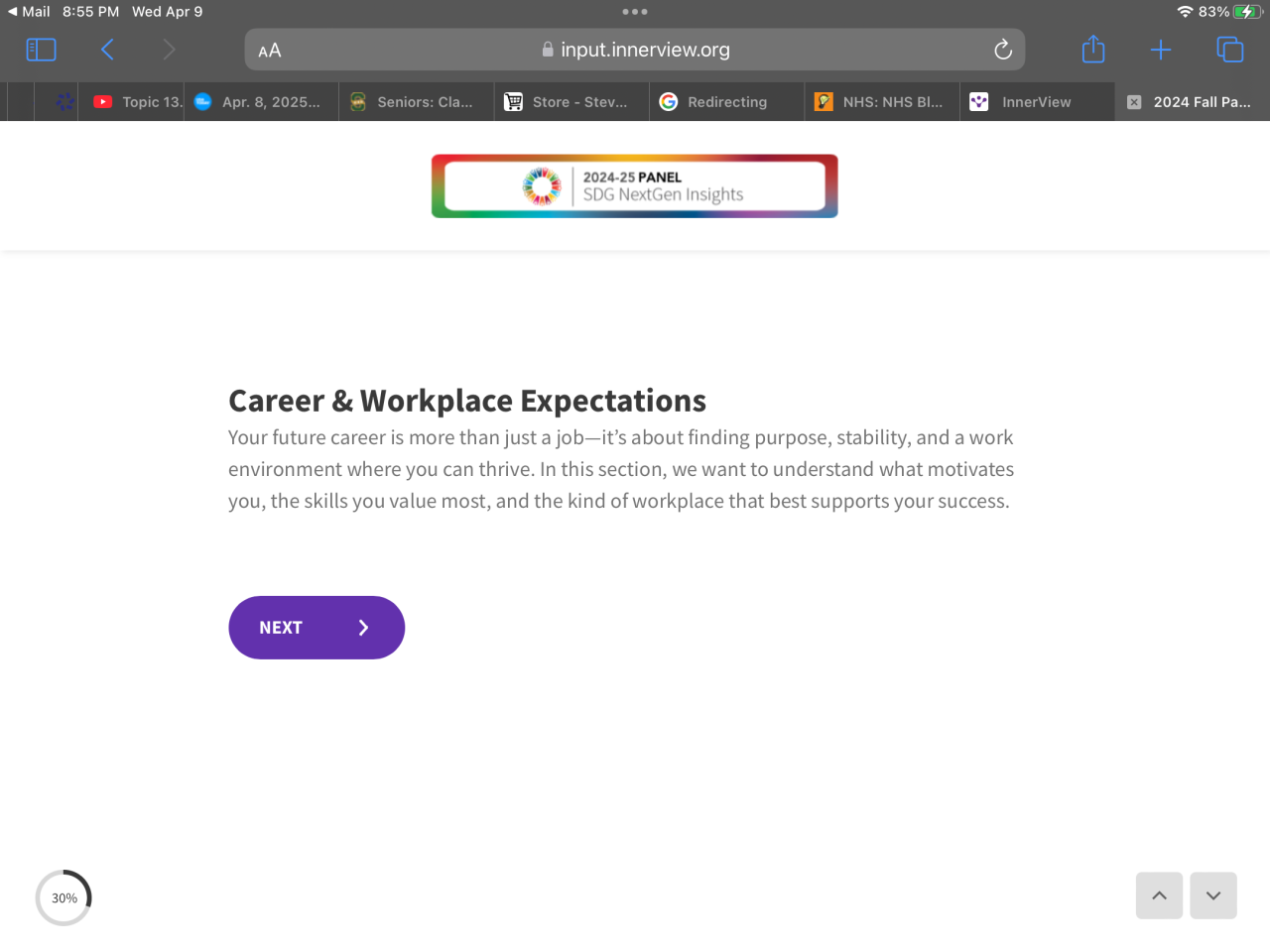Show the Safari sidebar

point(41,50)
